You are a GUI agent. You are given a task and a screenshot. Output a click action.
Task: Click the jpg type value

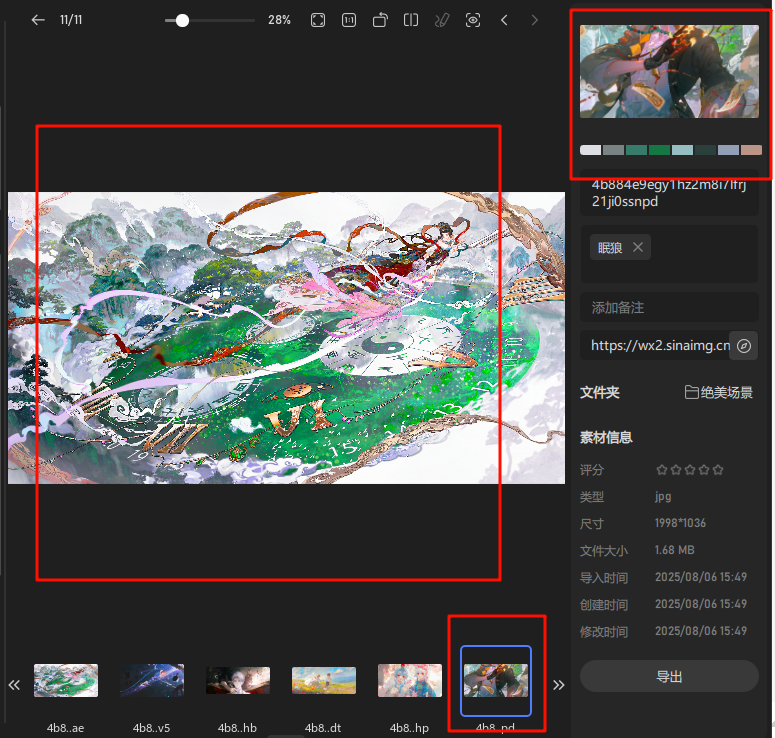click(x=663, y=496)
